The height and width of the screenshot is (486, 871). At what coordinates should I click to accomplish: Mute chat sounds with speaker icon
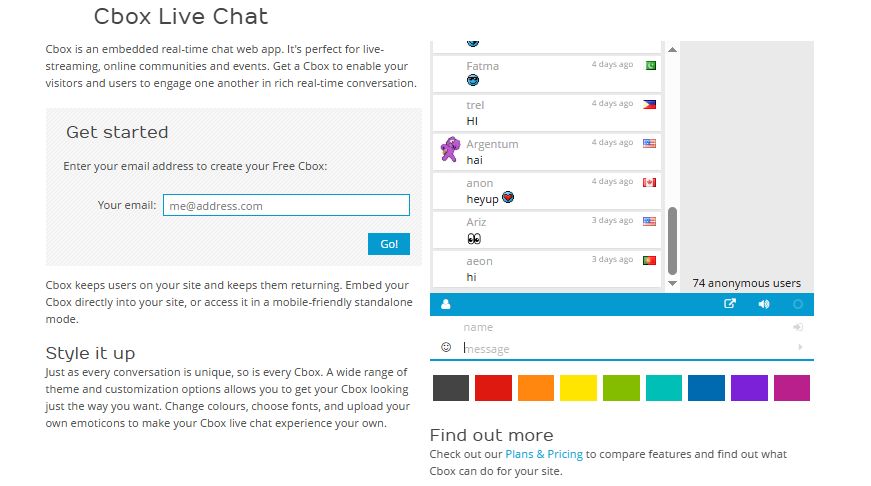click(764, 304)
